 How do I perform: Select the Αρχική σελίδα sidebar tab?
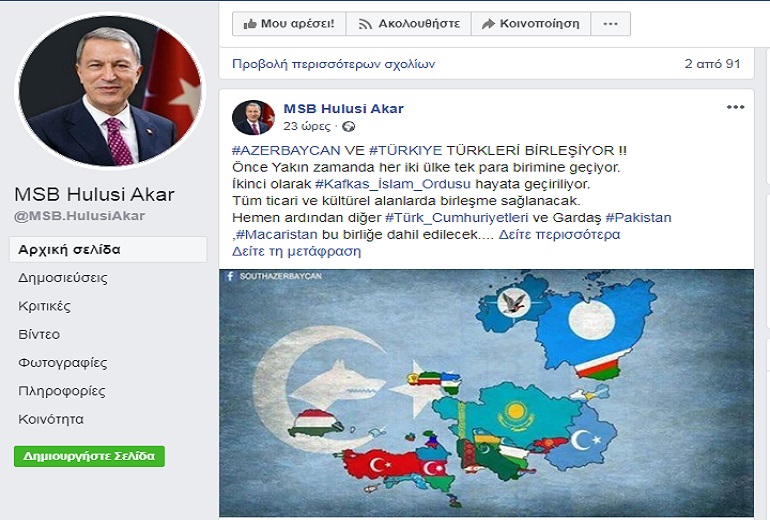[x=108, y=249]
